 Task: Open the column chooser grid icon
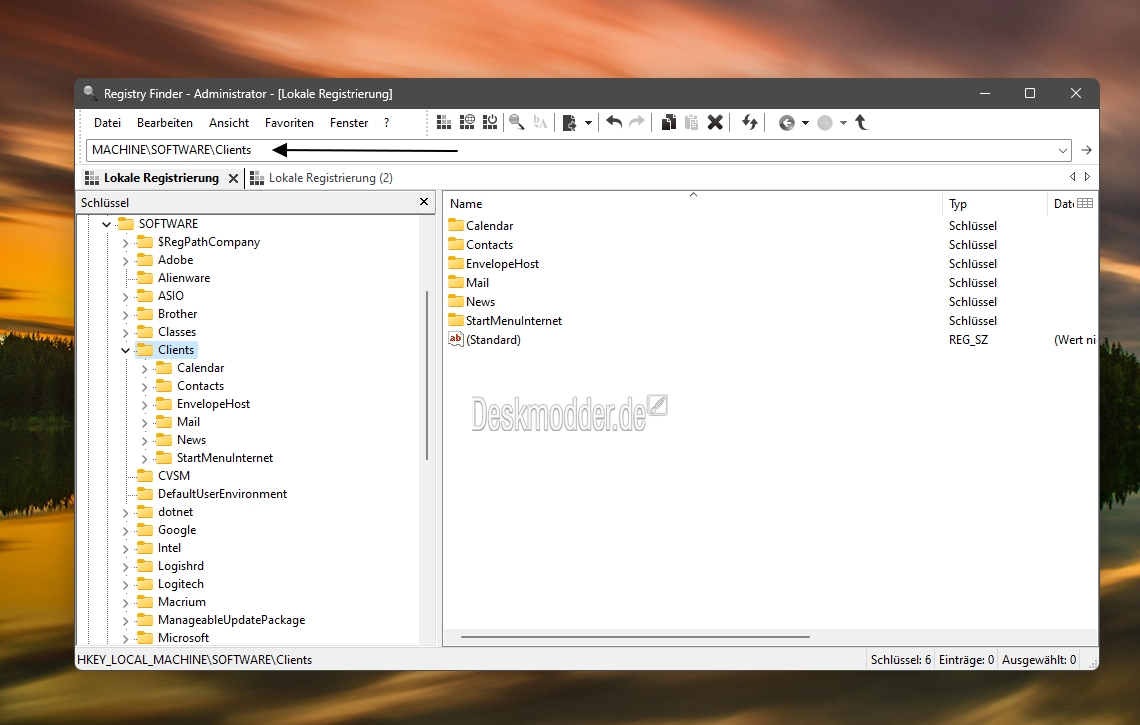tap(1085, 204)
